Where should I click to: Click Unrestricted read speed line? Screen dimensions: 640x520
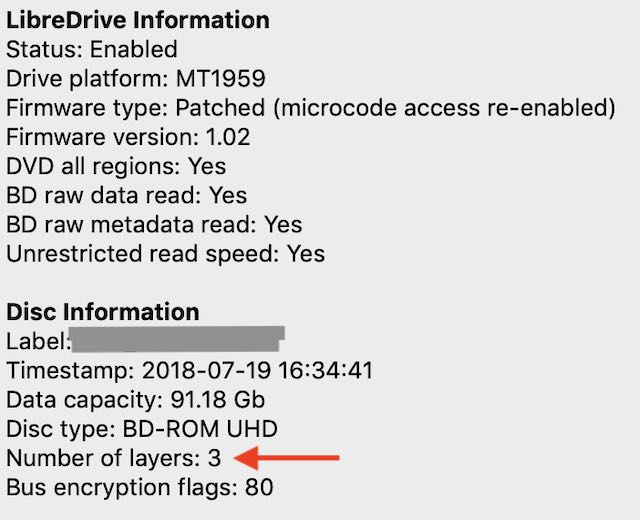tap(166, 253)
